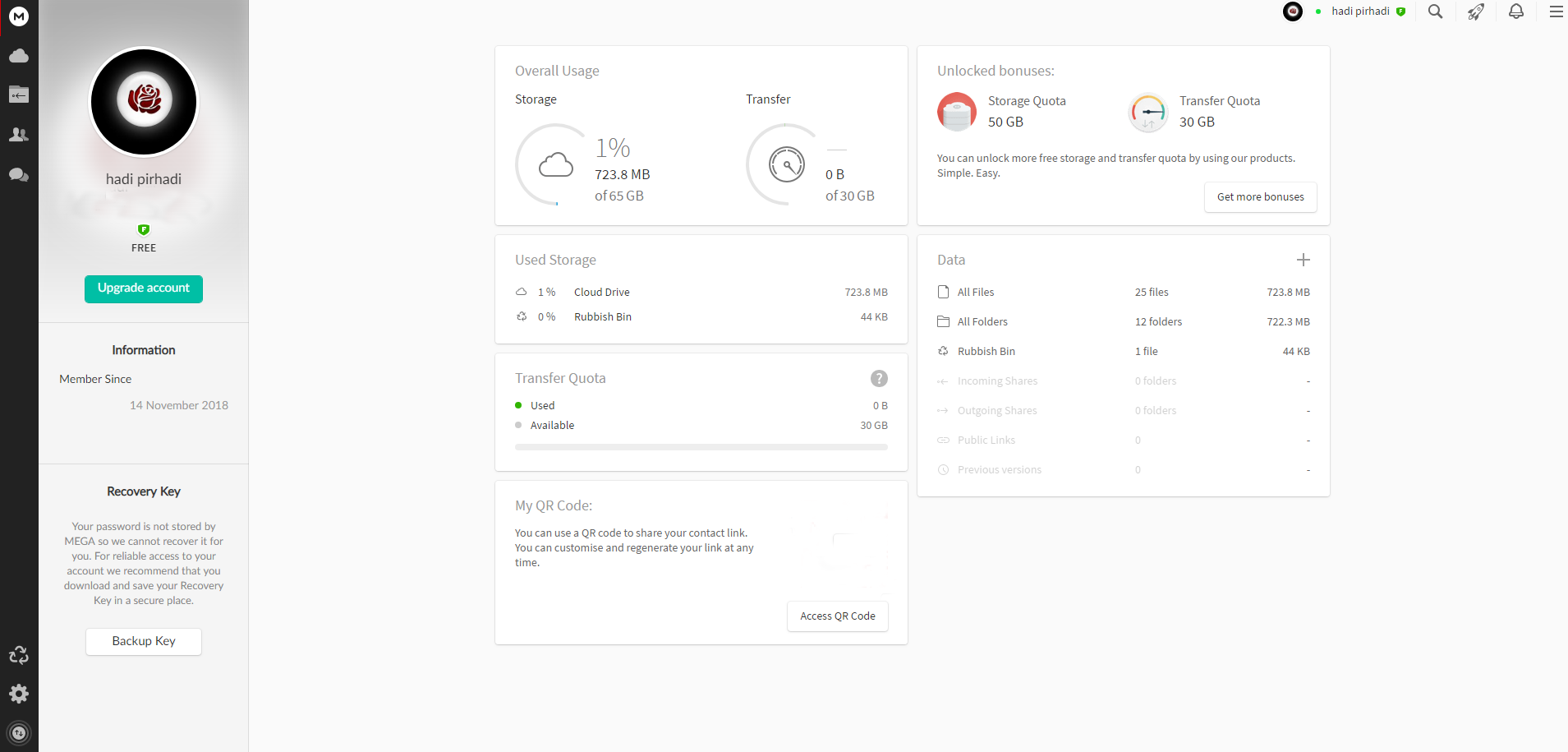Click the recycle icon next to 0 % in Used Storage
Screen dimensions: 1568x752
(522, 316)
